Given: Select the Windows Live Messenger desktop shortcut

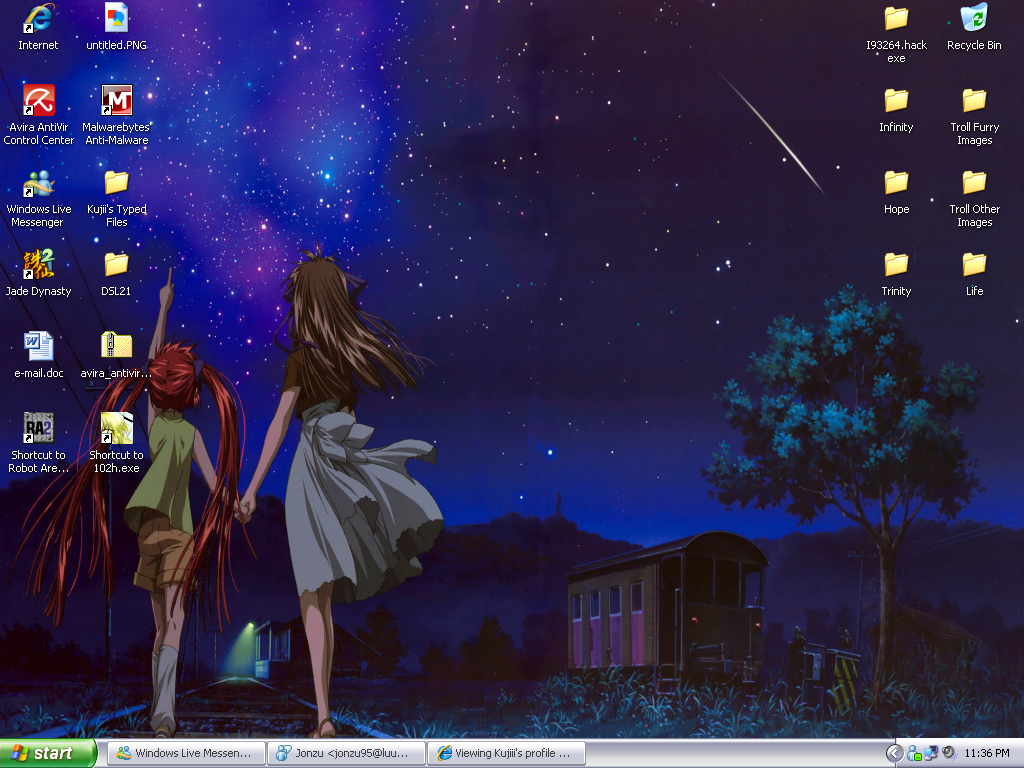Looking at the screenshot, I should pyautogui.click(x=39, y=182).
